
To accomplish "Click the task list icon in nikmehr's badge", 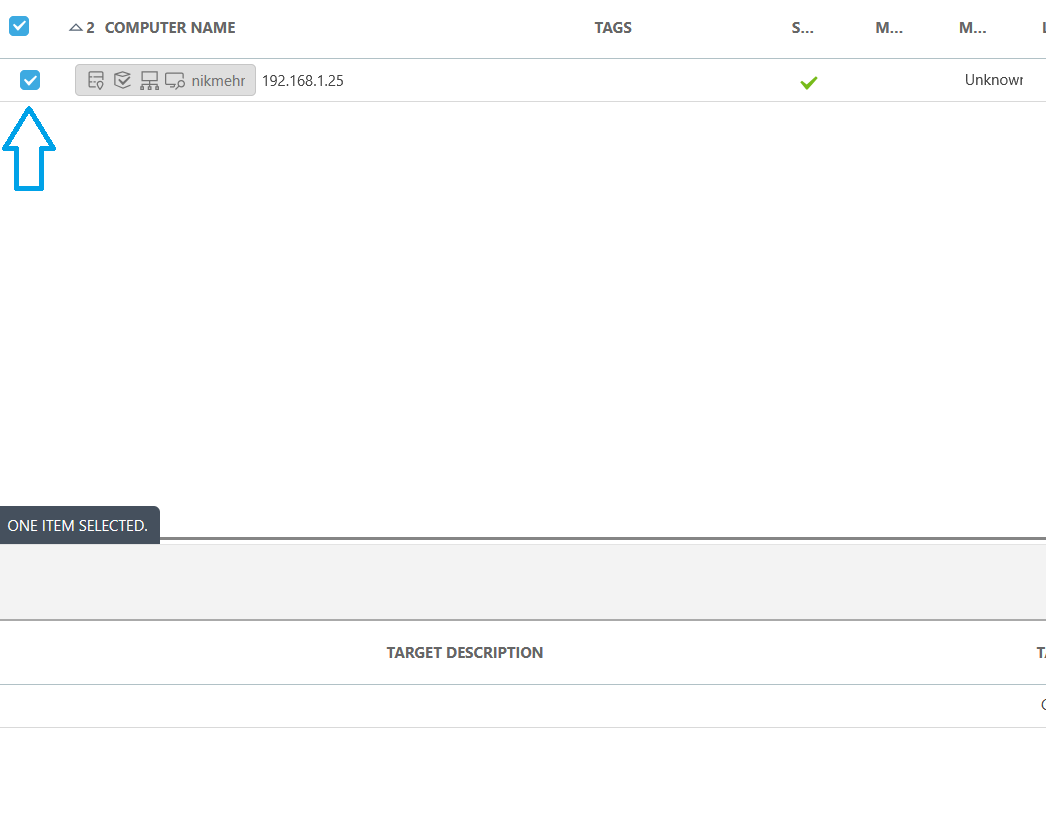I will click(x=96, y=81).
